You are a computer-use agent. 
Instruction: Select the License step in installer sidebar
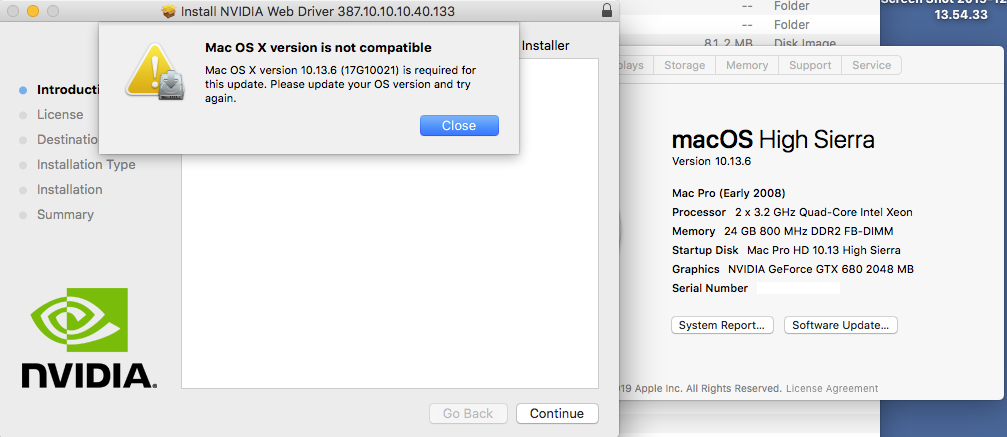point(60,114)
